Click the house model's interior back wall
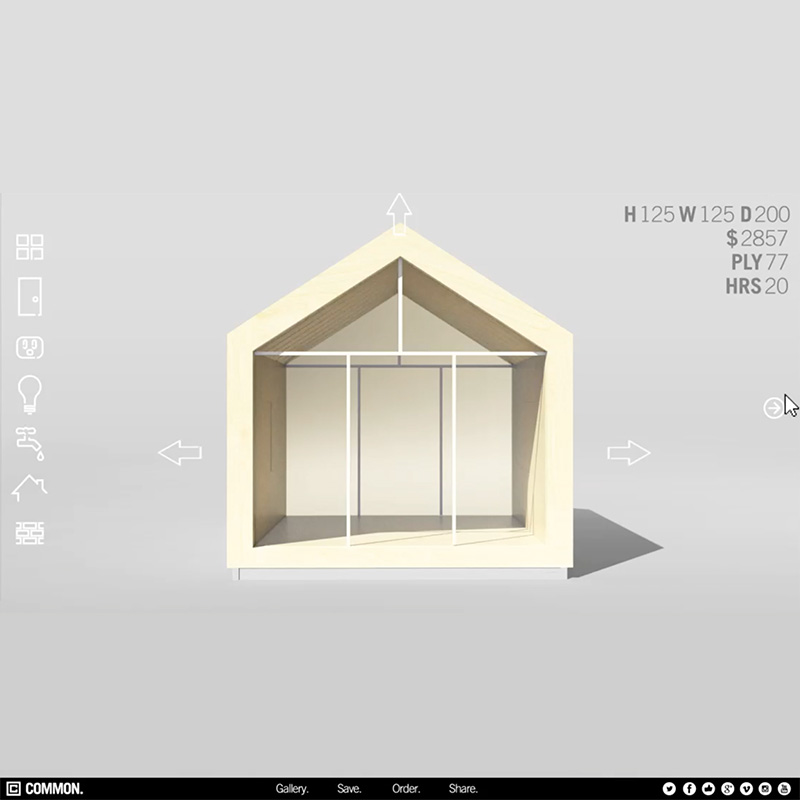Image resolution: width=800 pixels, height=800 pixels. coord(399,441)
